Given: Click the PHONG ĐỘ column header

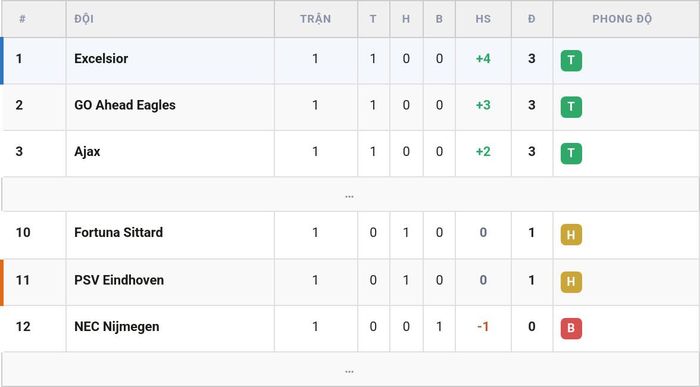Looking at the screenshot, I should point(622,19).
